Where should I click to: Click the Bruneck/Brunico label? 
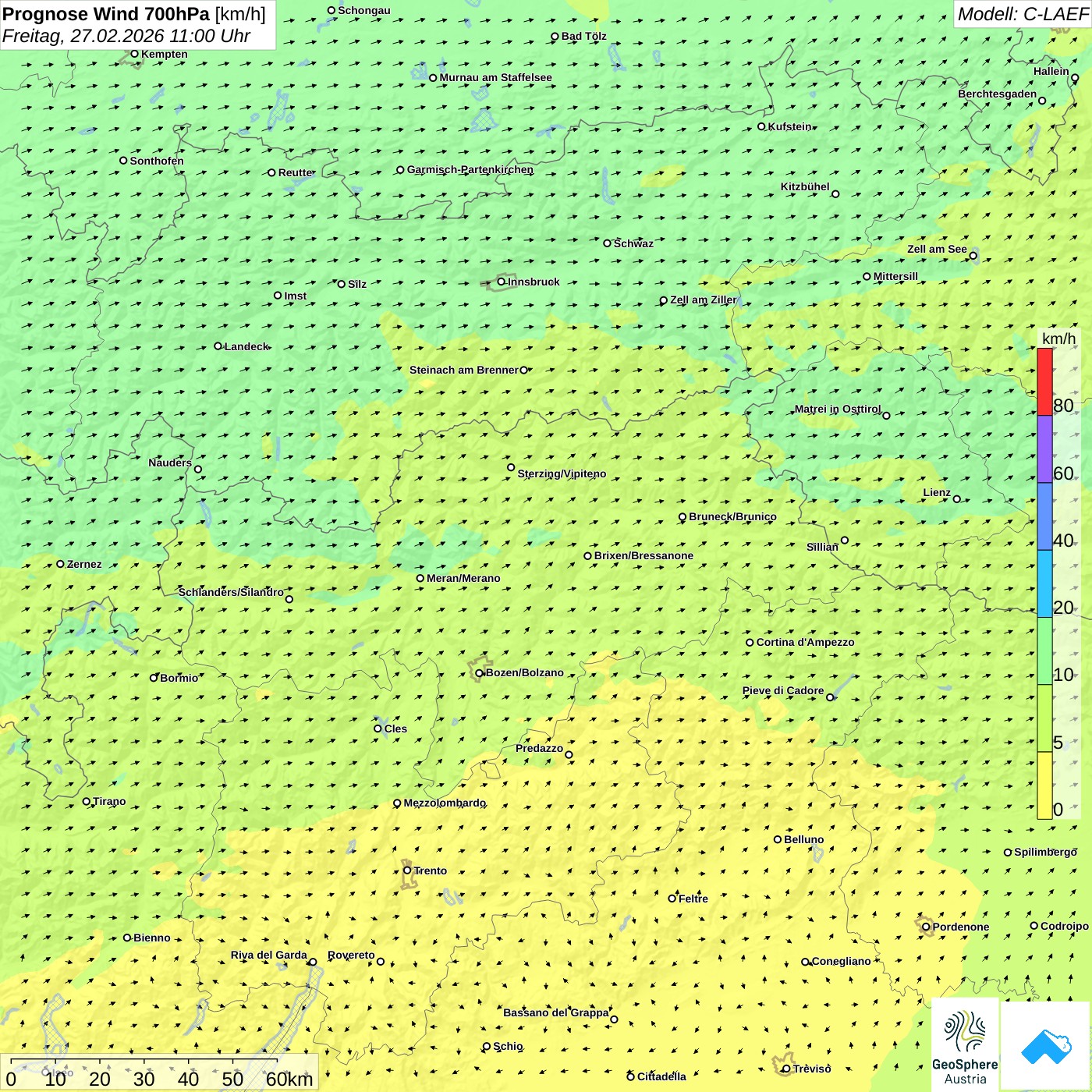(732, 516)
